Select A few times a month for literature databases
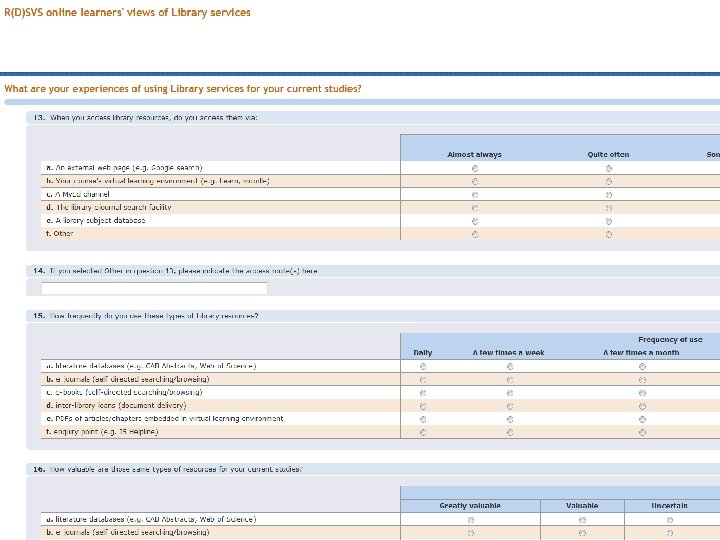The width and height of the screenshot is (720, 540). tap(642, 366)
